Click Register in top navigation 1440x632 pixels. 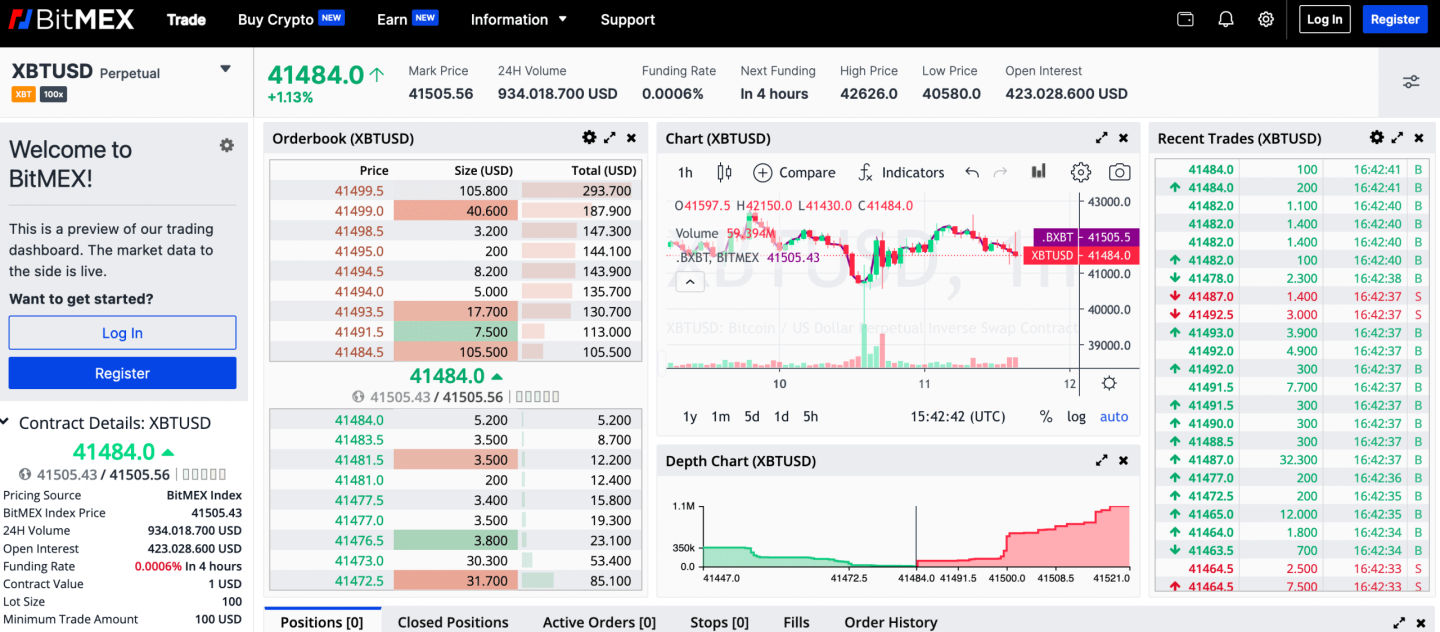1395,19
